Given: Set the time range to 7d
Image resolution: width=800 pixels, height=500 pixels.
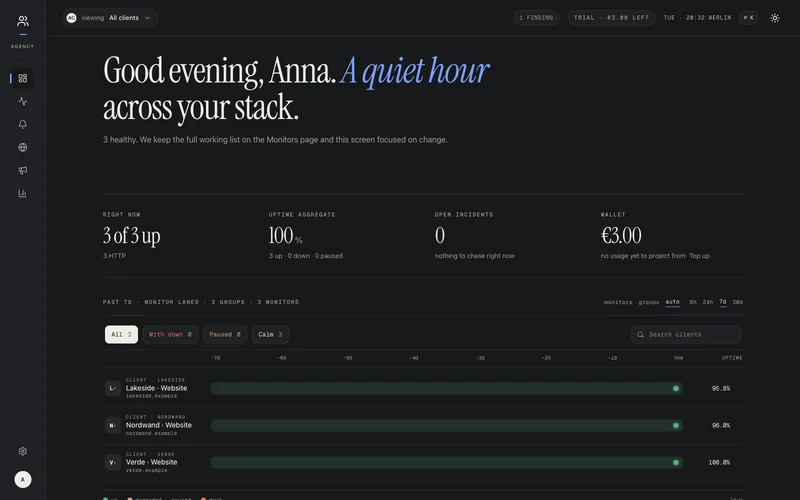Looking at the screenshot, I should tap(722, 302).
